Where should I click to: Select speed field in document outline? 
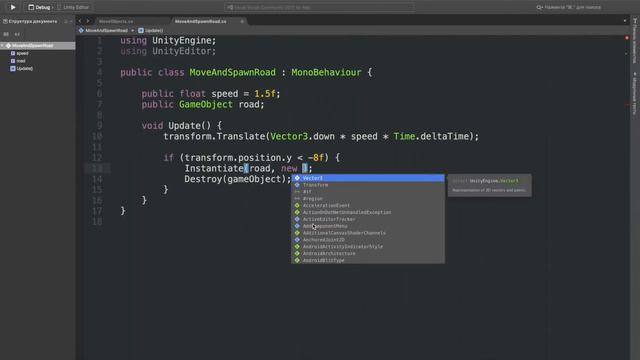pyautogui.click(x=22, y=53)
